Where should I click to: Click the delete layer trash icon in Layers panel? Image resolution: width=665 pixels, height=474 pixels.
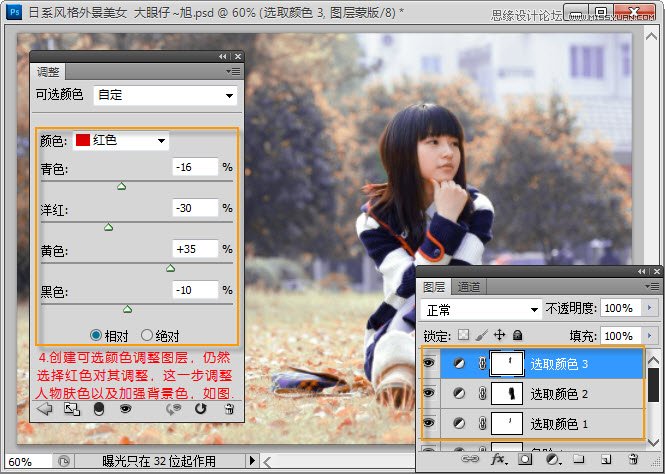pyautogui.click(x=633, y=459)
